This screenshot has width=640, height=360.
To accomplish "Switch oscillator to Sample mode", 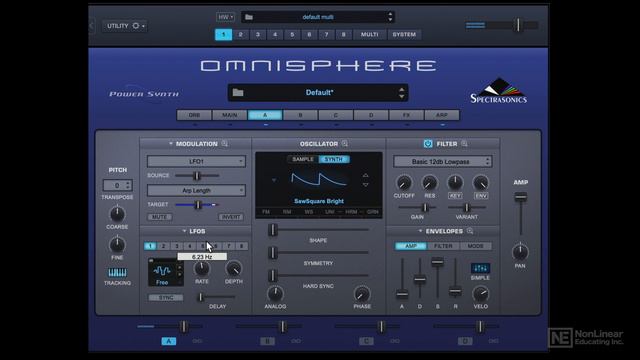I will click(x=303, y=159).
